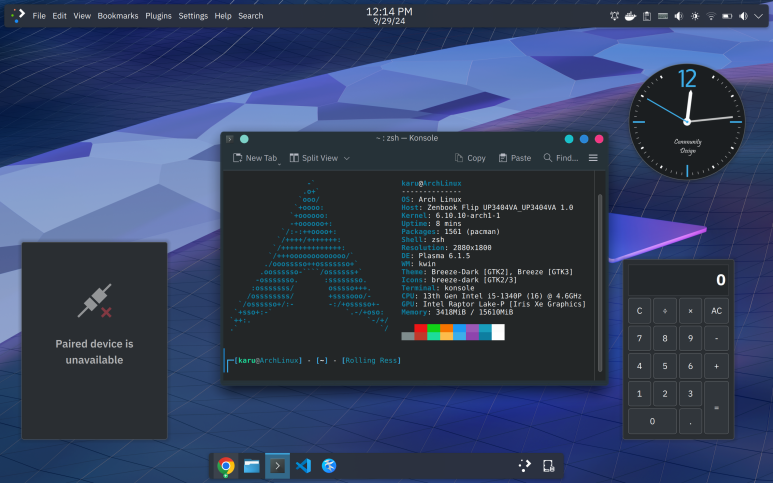Click the Plasma logo icon in dock
The image size is (773, 483).
click(525, 466)
